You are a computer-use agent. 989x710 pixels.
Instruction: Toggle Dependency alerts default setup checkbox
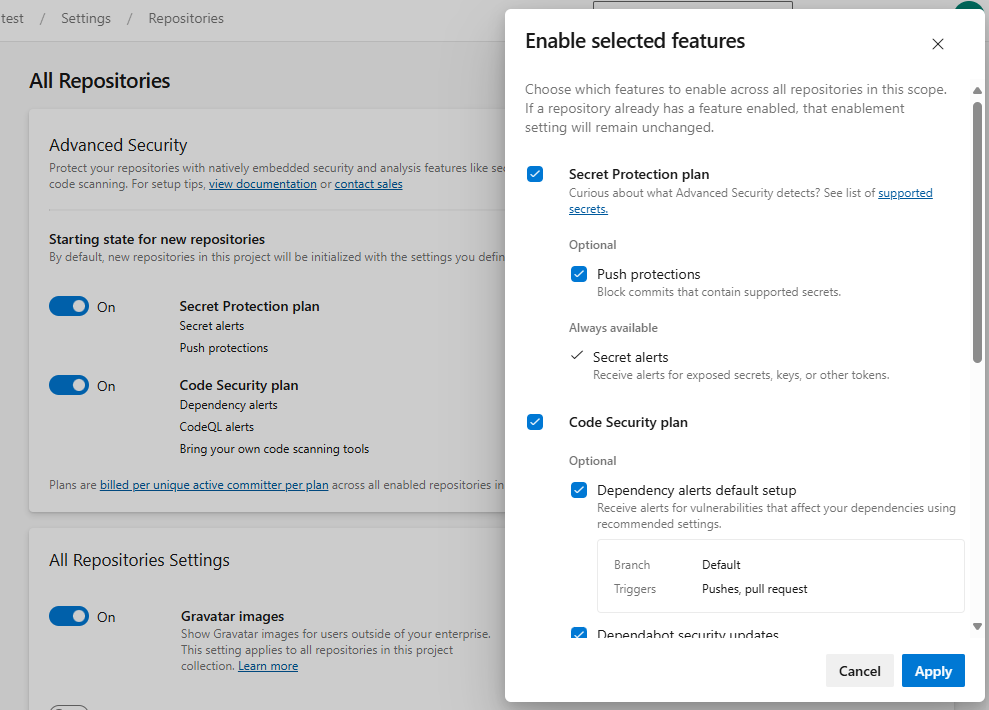[579, 490]
